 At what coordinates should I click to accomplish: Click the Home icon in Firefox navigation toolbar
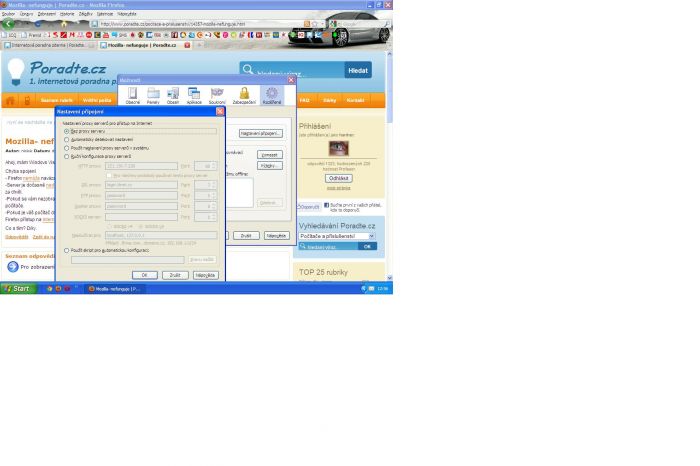(64, 24)
